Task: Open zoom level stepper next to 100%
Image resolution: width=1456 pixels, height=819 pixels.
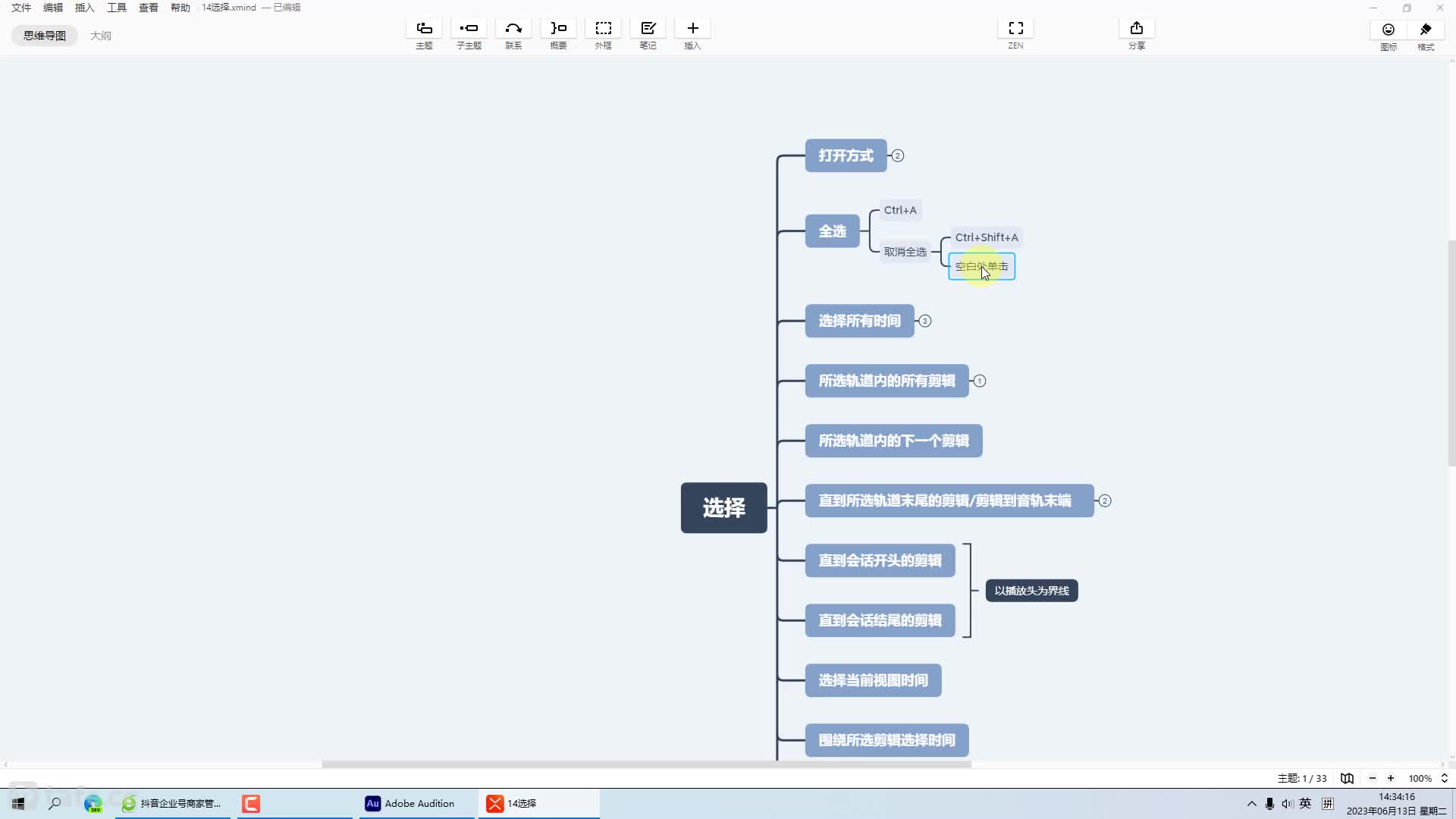Action: click(x=1444, y=778)
